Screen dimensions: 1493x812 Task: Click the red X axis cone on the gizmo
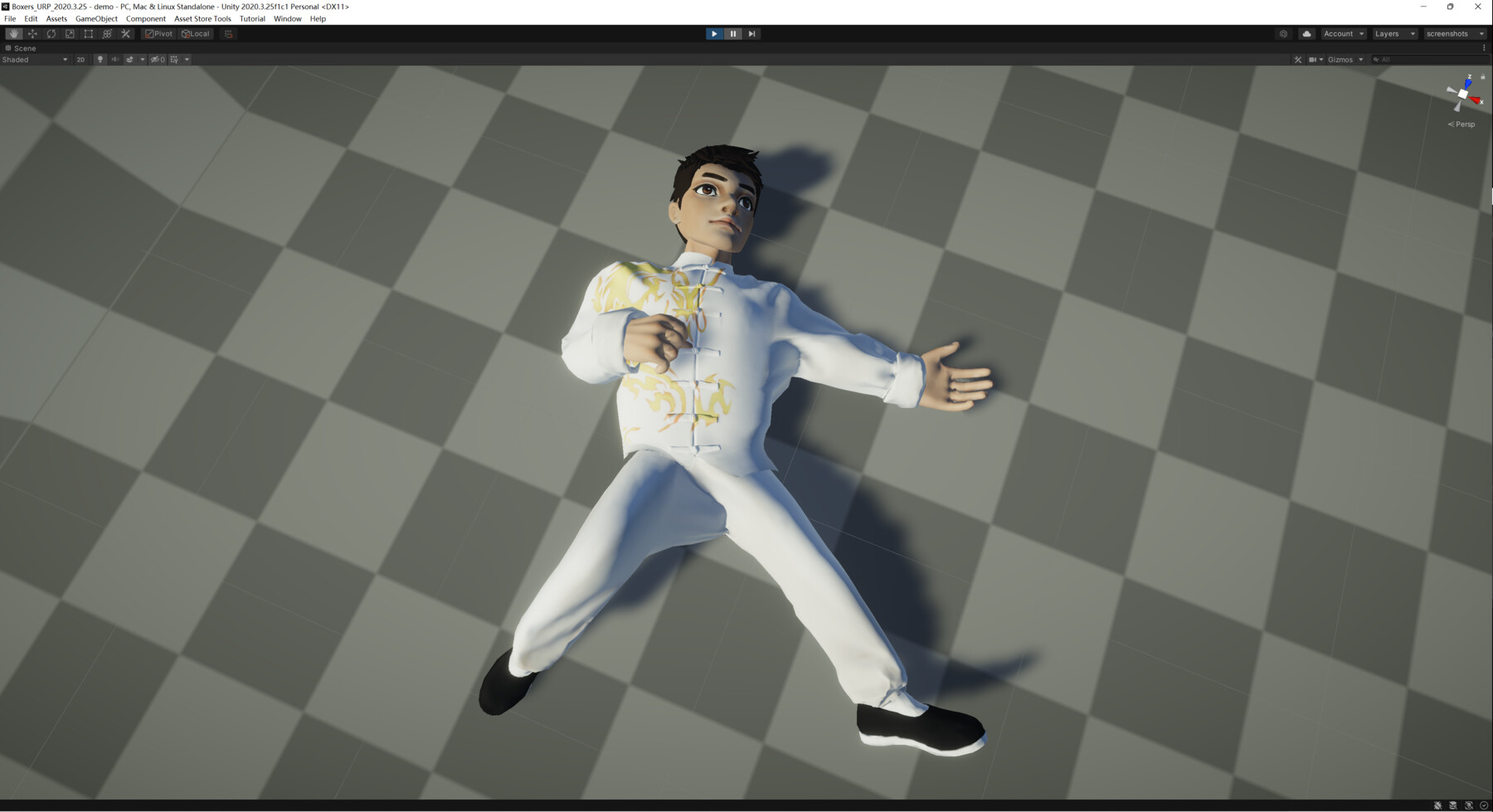coord(1476,100)
